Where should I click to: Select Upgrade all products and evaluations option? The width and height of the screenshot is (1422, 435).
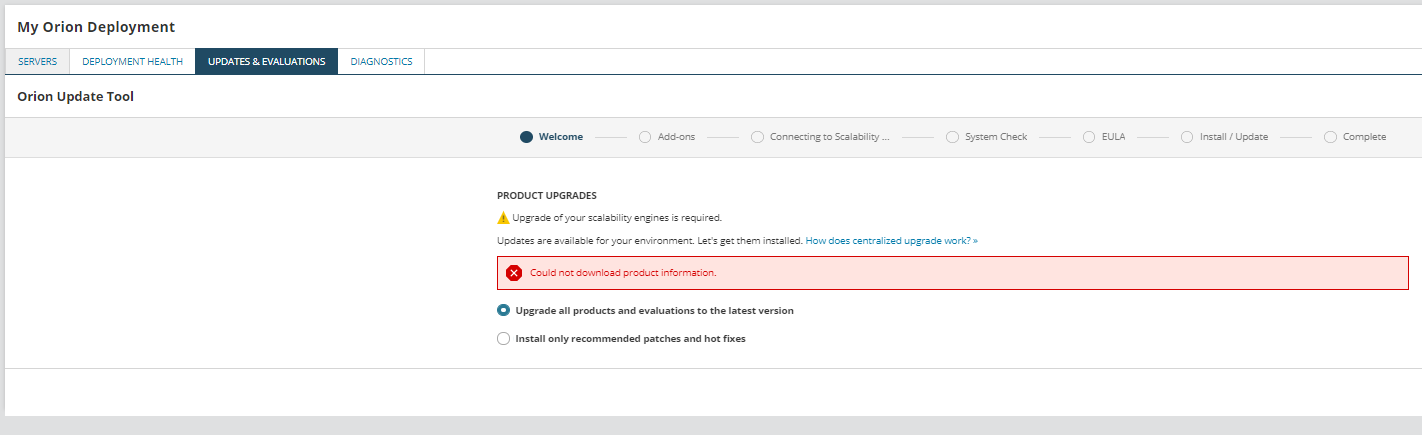pos(504,311)
